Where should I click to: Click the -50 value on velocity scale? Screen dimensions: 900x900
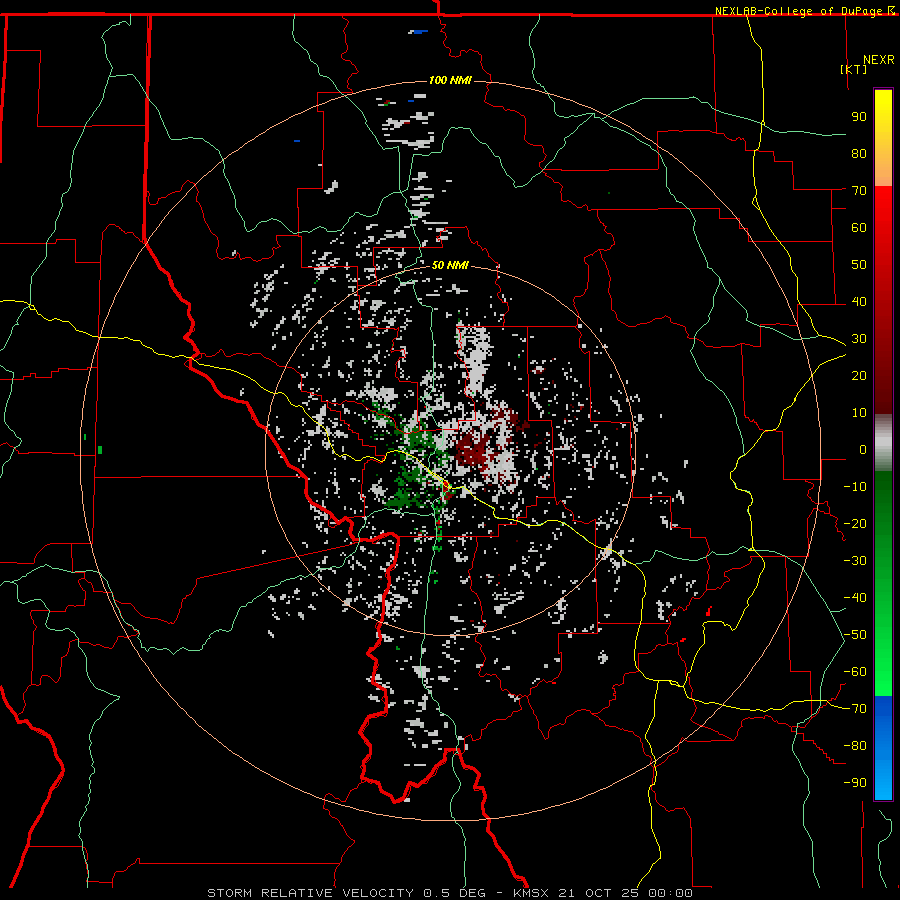(x=855, y=635)
